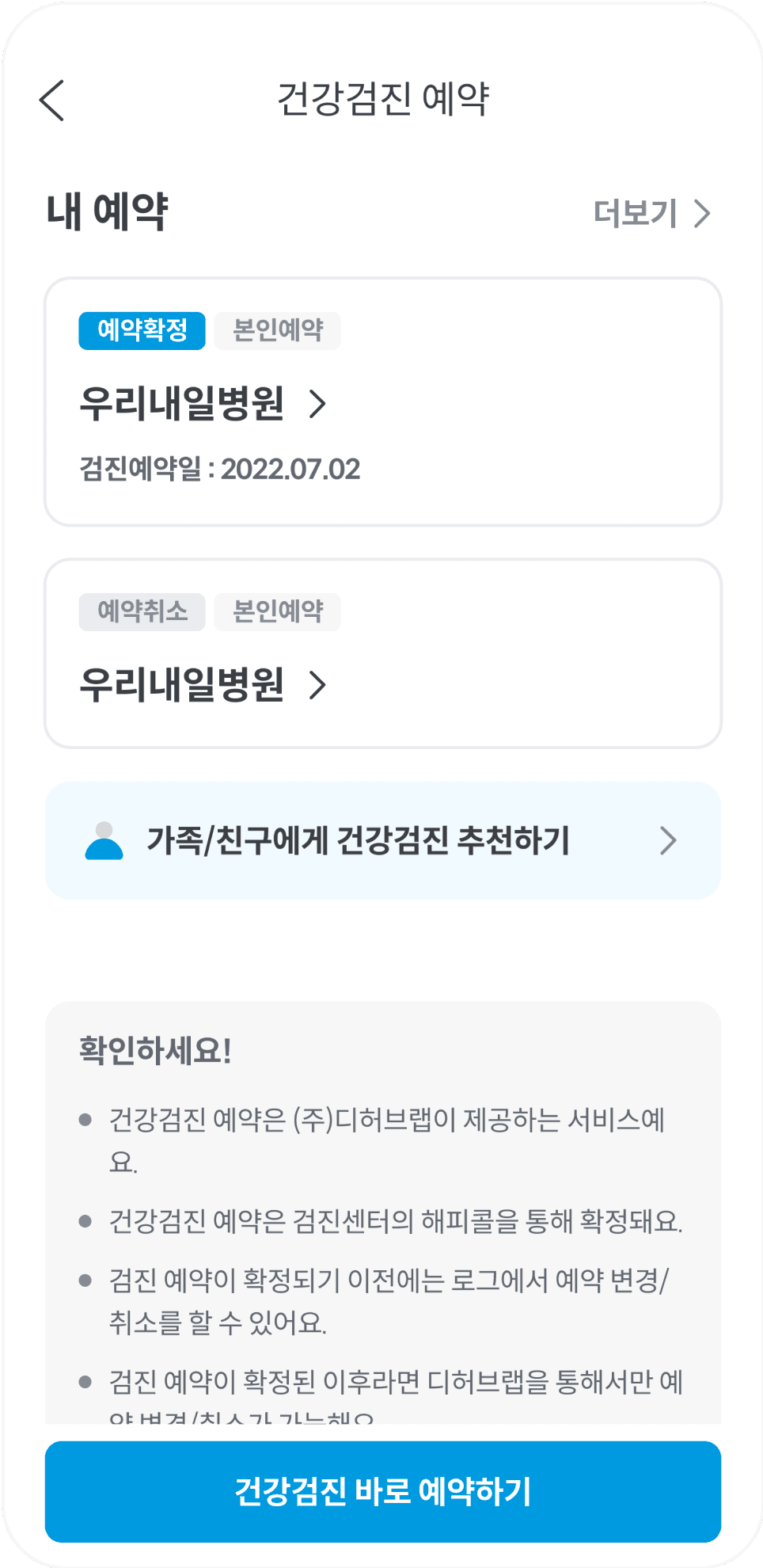Tap the back arrow icon
The height and width of the screenshot is (1568, 763).
[x=52, y=101]
